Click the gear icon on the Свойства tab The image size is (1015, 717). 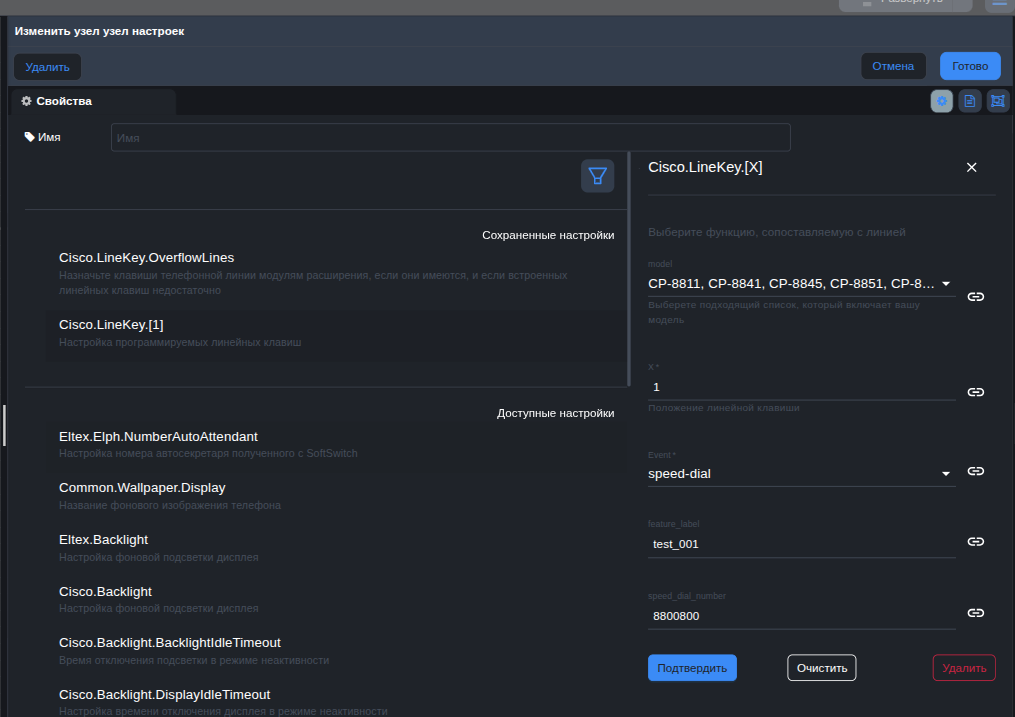[x=27, y=101]
